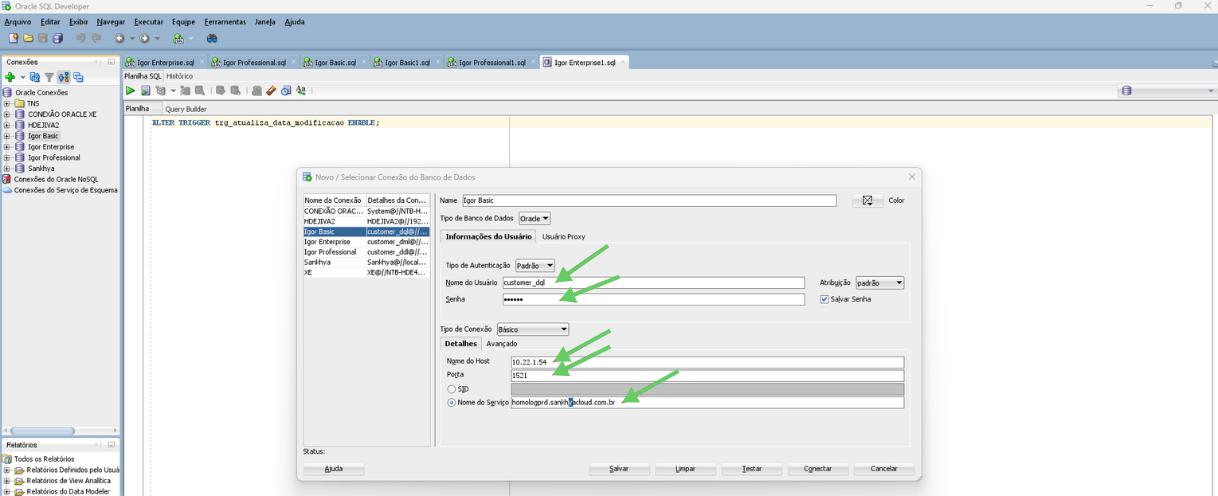This screenshot has width=1218, height=496.
Task: Select Igor Basic in Conexões tree
Action: (x=43, y=136)
